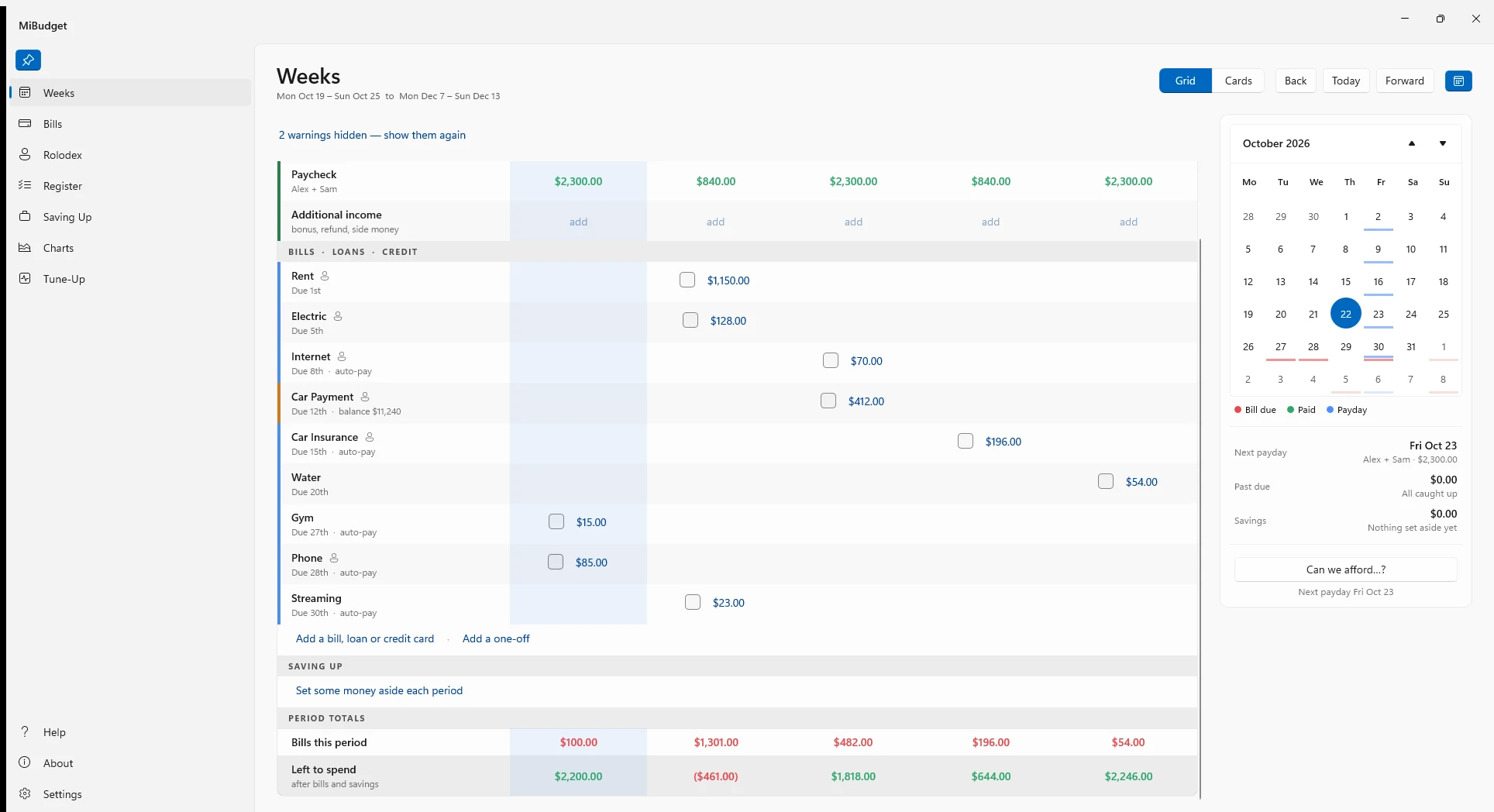Open the Charts icon
Viewport: 1494px width, 812px height.
[x=25, y=247]
